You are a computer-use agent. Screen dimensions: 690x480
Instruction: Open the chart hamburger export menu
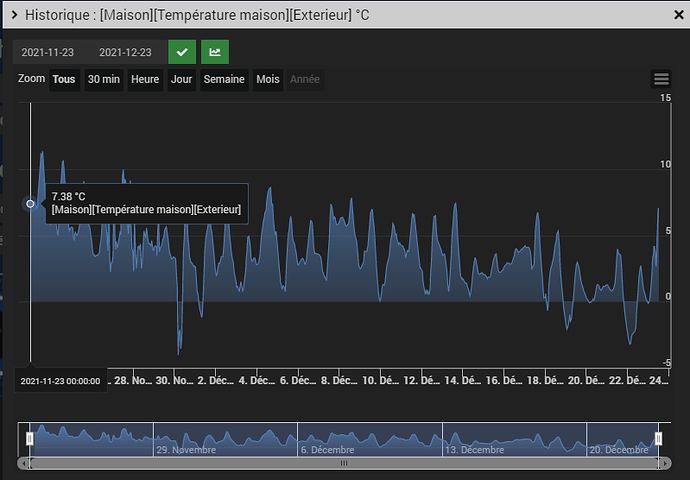[661, 79]
